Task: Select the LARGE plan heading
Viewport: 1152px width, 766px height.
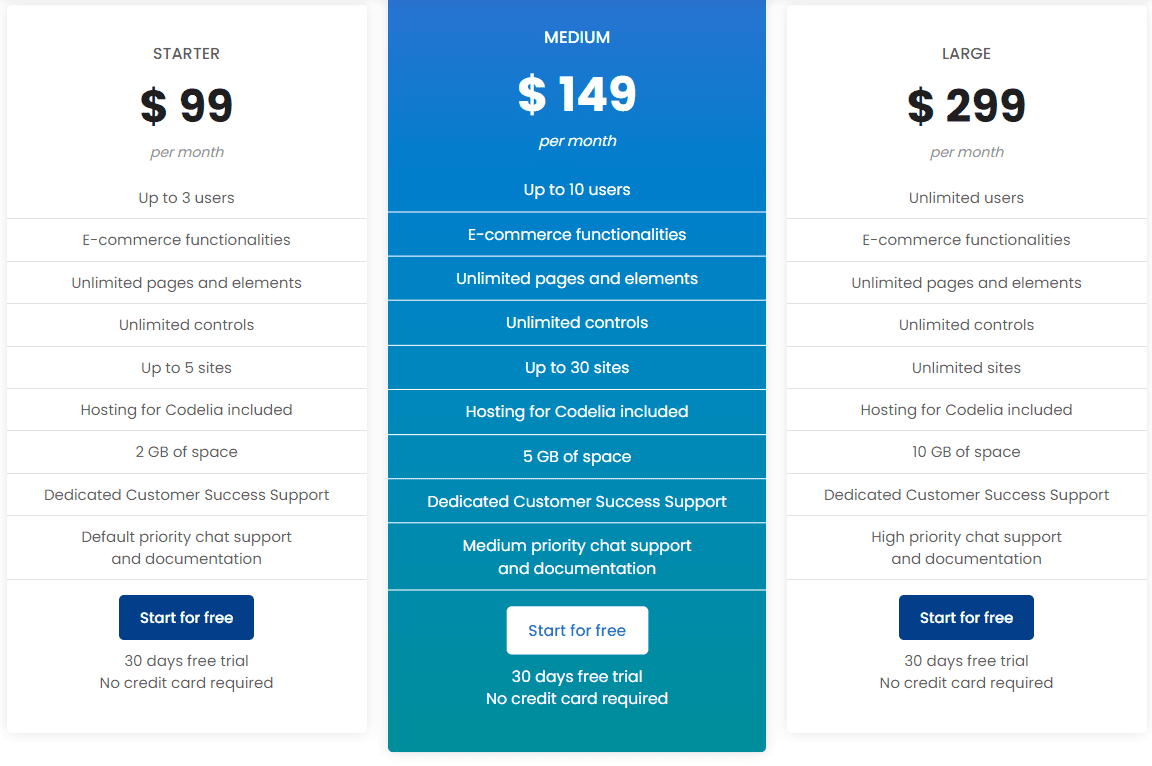Action: pos(966,54)
